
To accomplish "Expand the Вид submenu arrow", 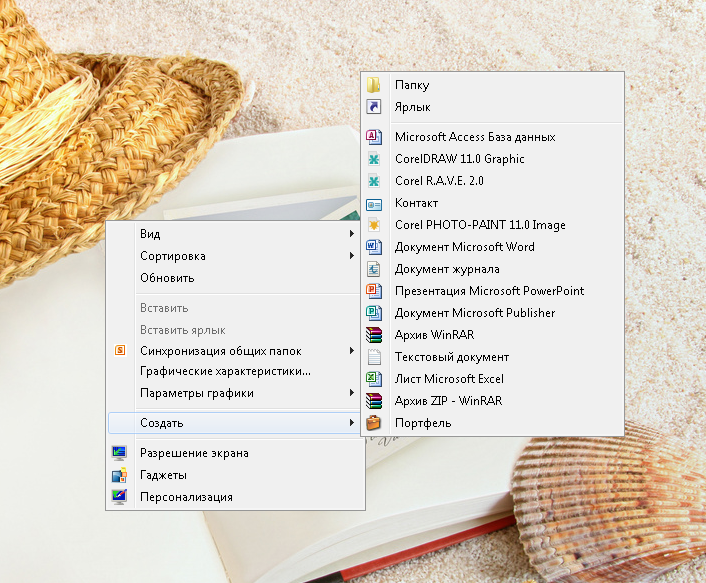I will [x=351, y=234].
